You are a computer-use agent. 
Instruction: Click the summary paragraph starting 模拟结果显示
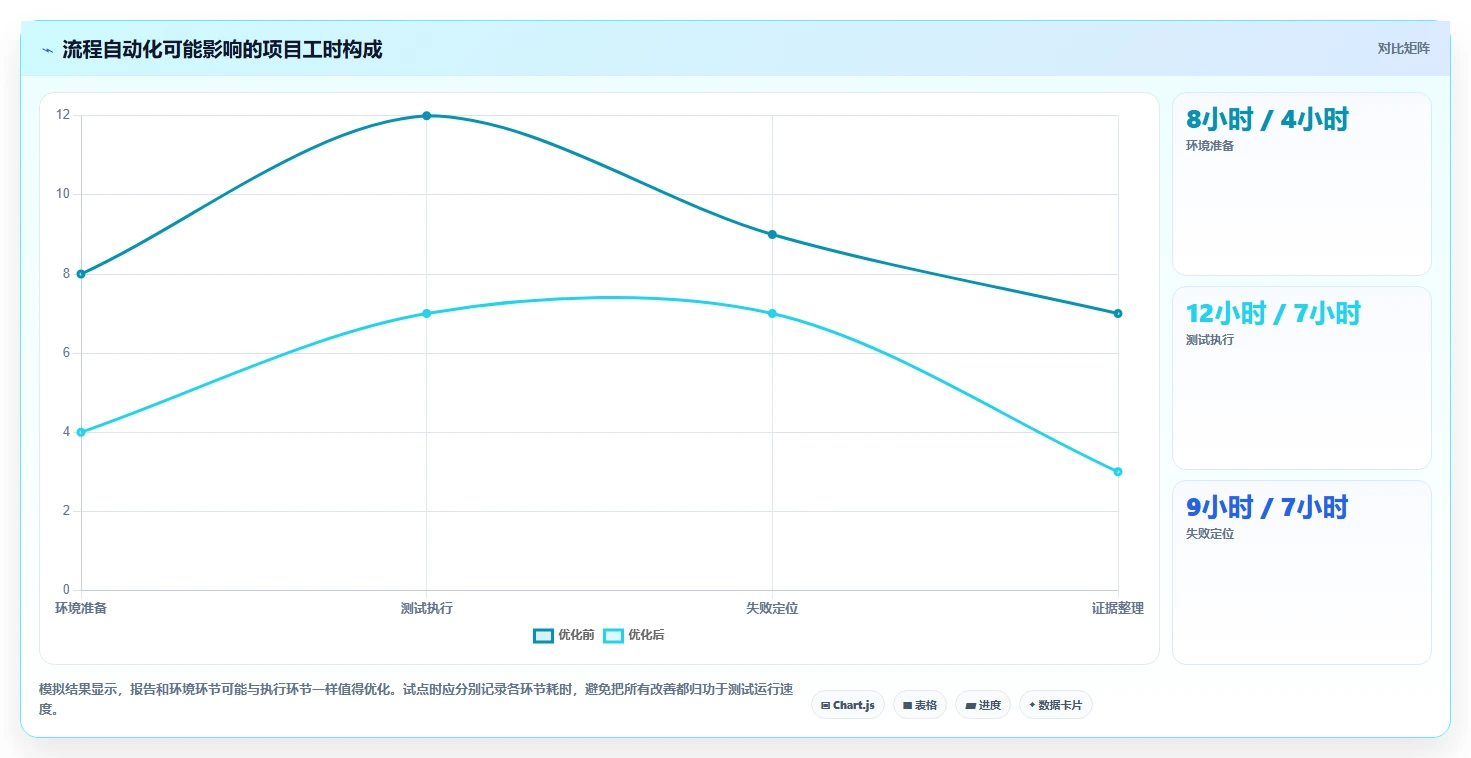click(x=416, y=699)
